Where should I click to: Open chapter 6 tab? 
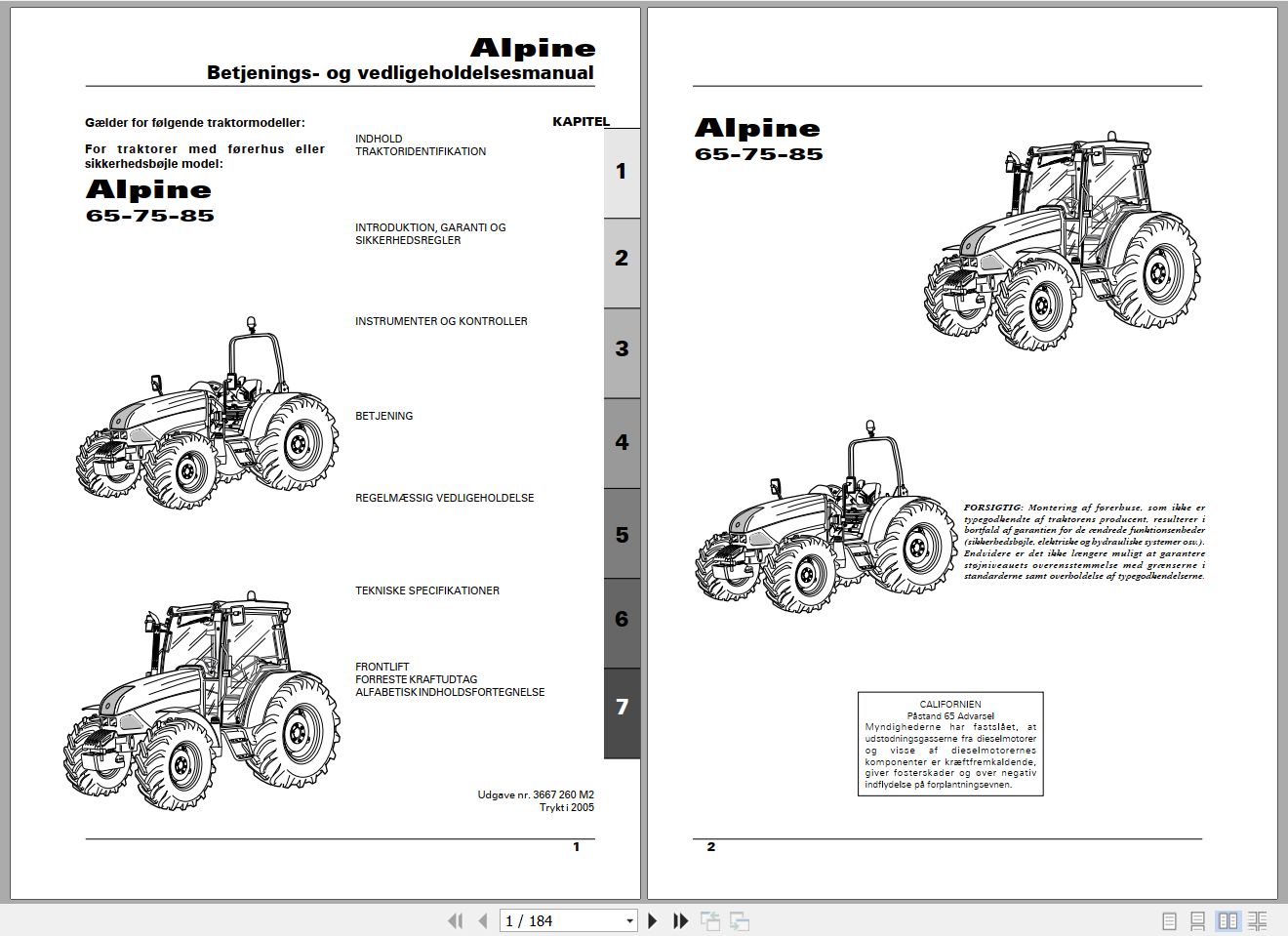click(x=622, y=623)
